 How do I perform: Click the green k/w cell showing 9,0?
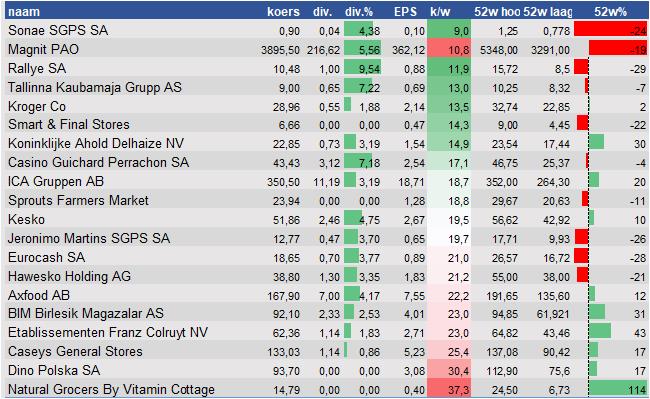coord(449,31)
